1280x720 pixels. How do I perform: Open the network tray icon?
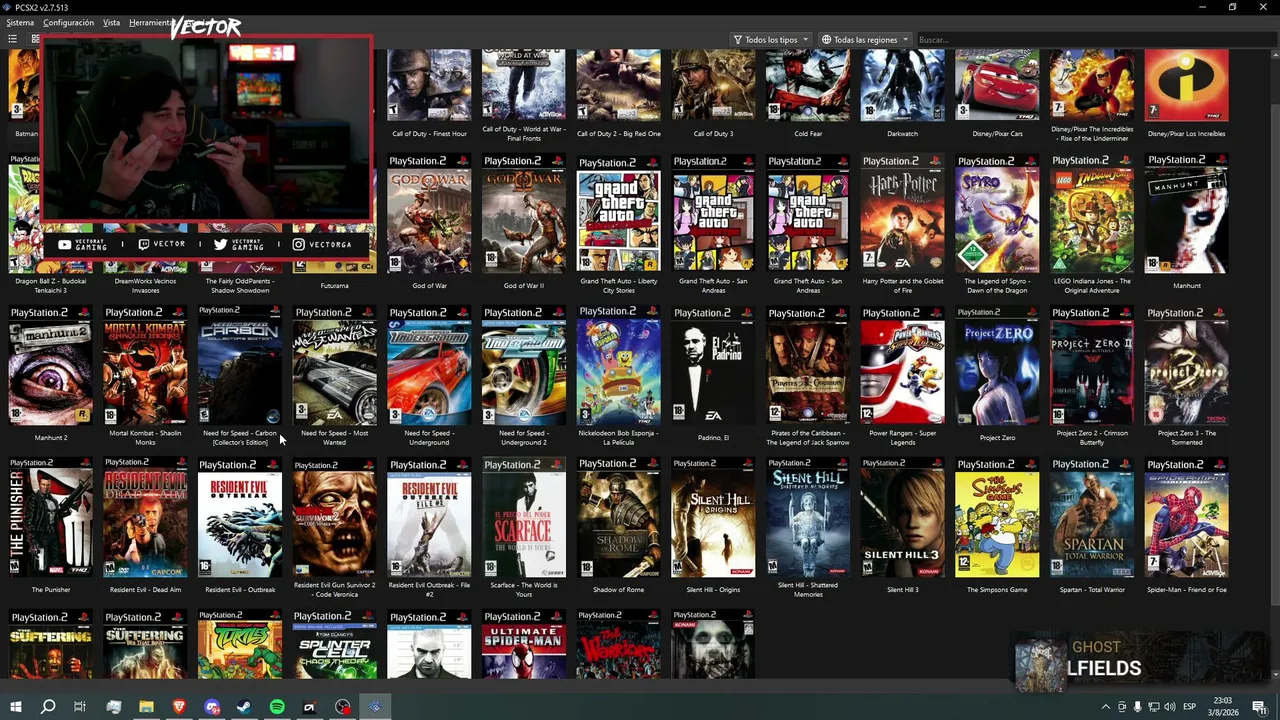coord(1153,707)
